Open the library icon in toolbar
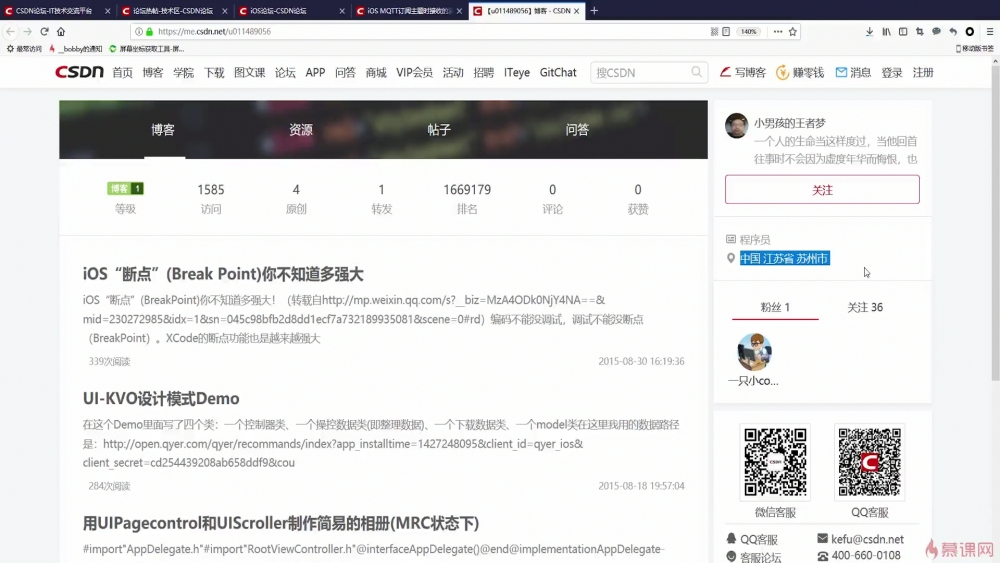This screenshot has width=1000, height=563. click(x=886, y=31)
